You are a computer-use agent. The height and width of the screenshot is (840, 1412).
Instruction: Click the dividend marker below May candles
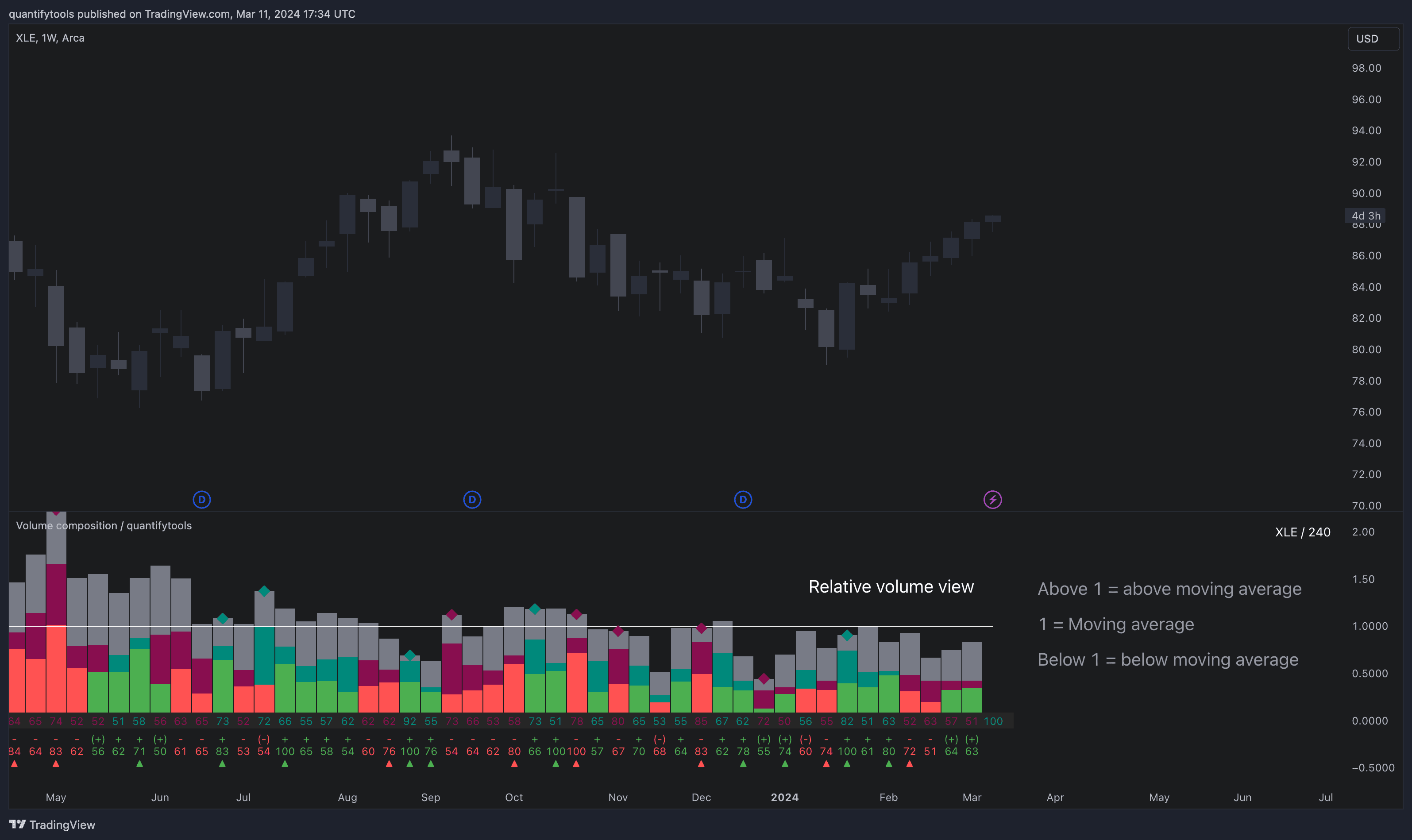(x=202, y=499)
